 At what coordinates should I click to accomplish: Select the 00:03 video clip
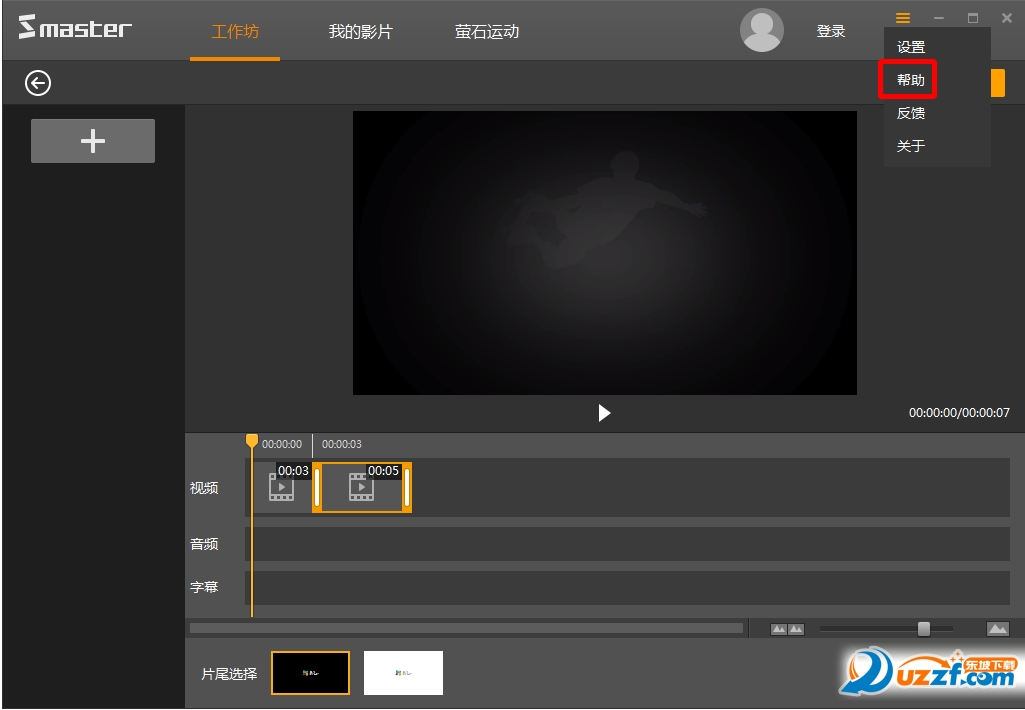[x=282, y=487]
